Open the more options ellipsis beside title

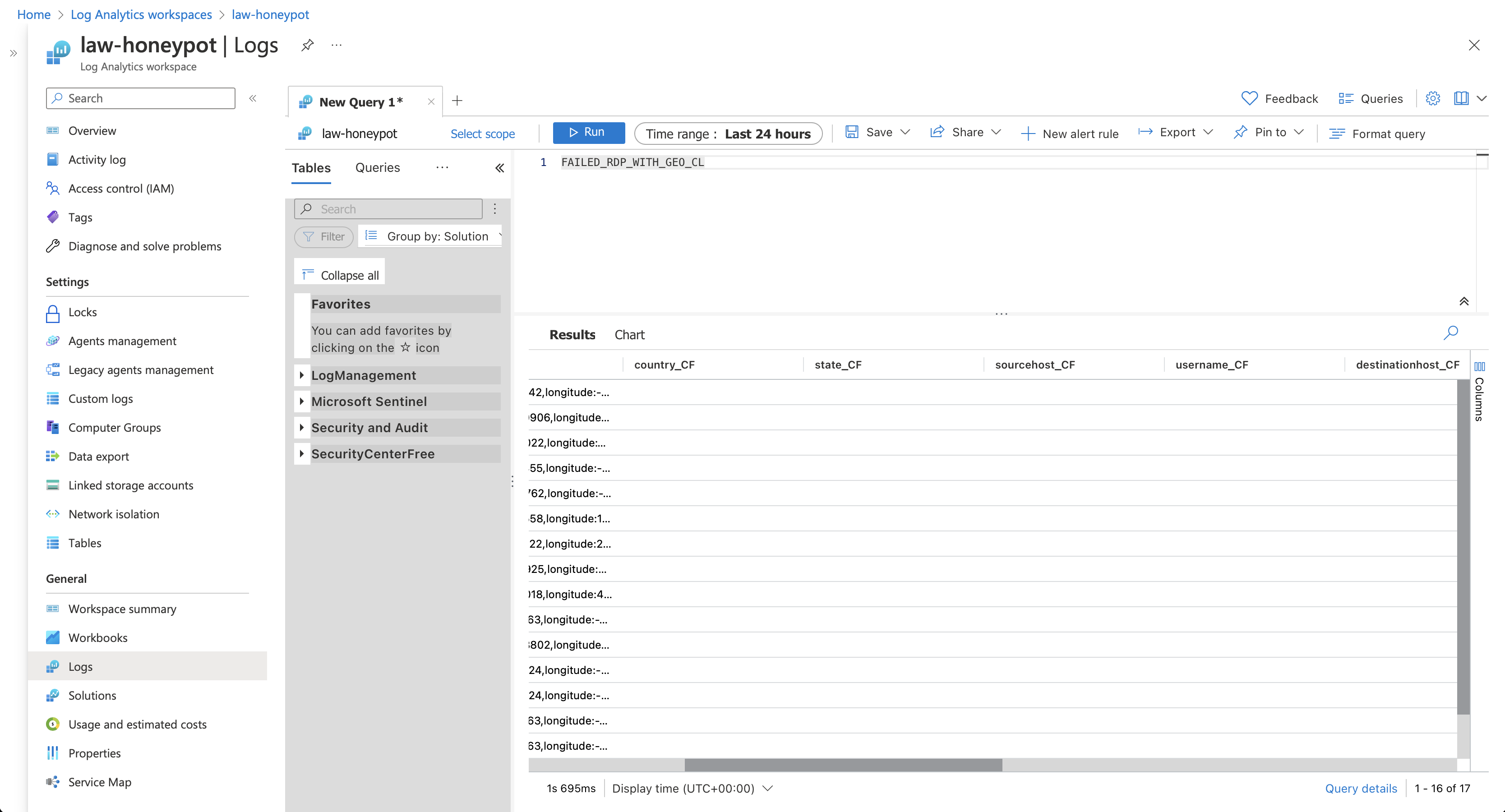(337, 45)
